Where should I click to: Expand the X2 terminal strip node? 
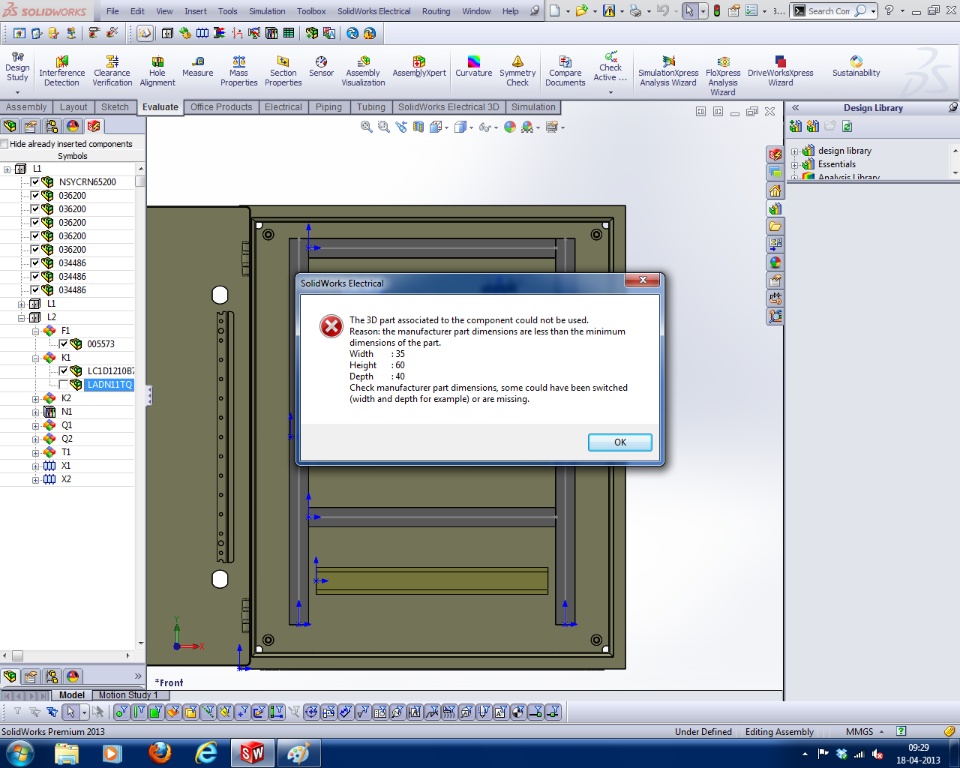coord(36,480)
